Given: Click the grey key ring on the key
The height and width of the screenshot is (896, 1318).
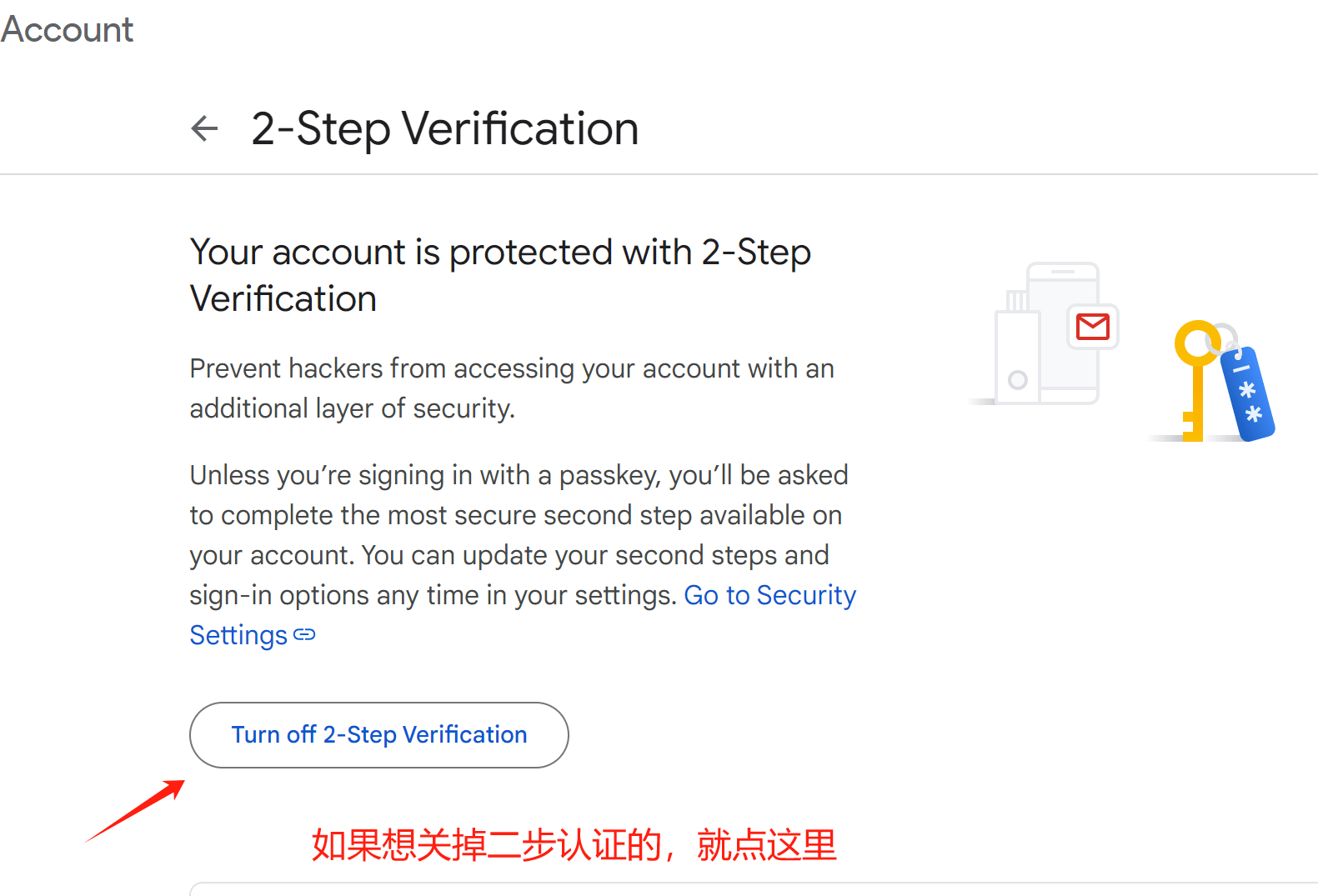Looking at the screenshot, I should point(1224,337).
